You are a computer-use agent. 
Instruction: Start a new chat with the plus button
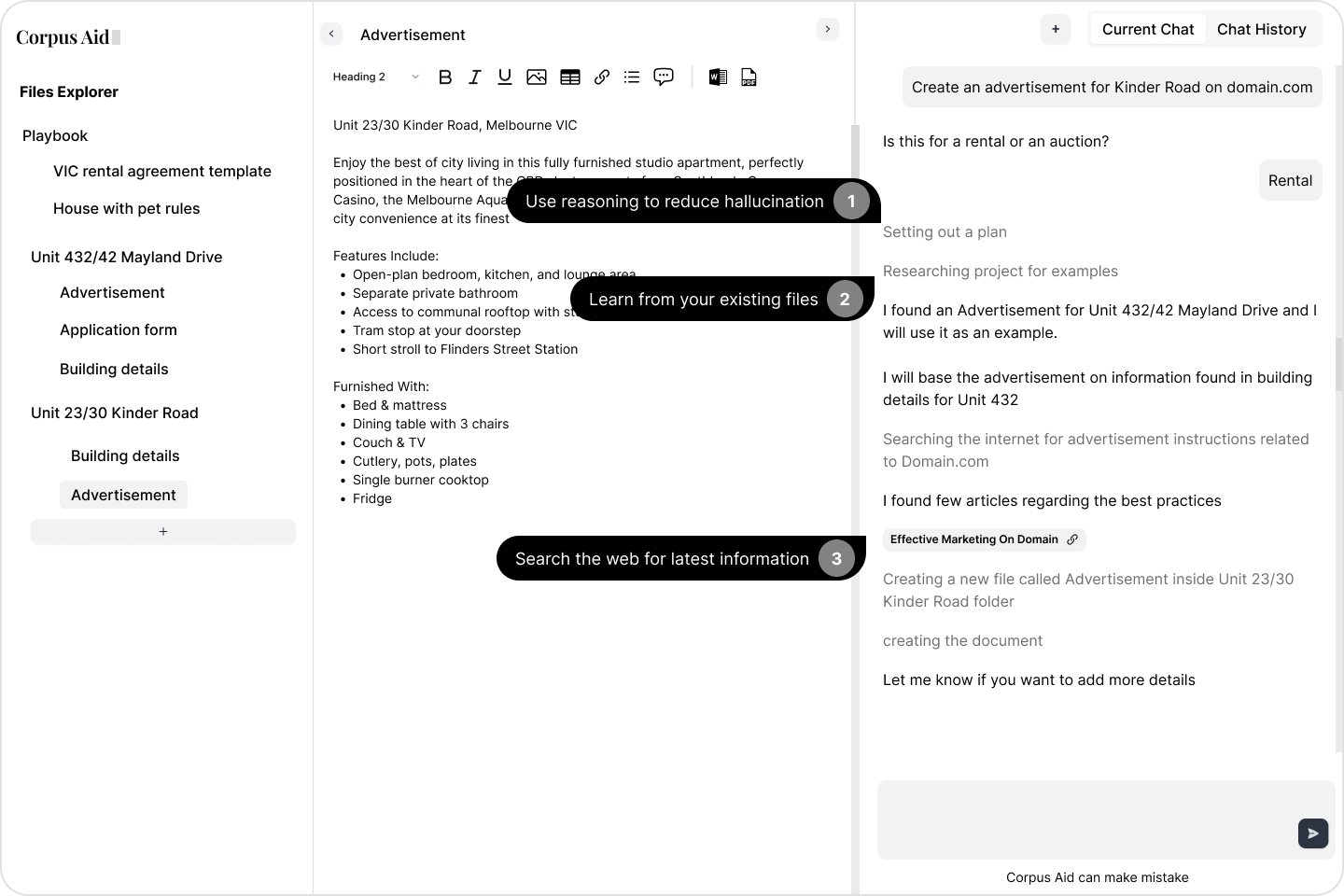pyautogui.click(x=1056, y=29)
